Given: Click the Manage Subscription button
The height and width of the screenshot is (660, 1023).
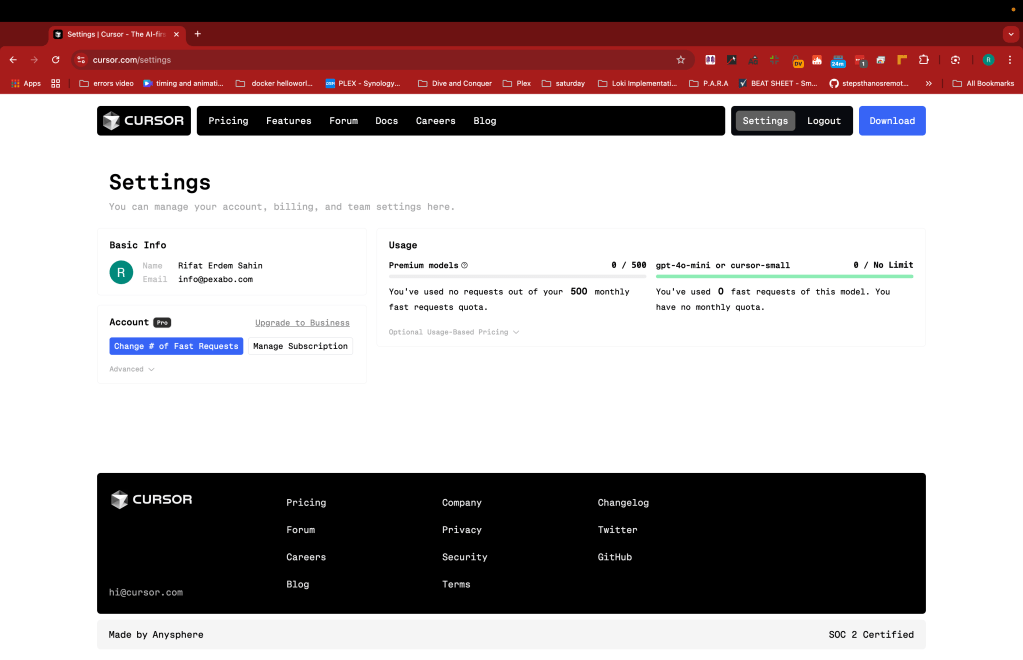Looking at the screenshot, I should coord(300,346).
